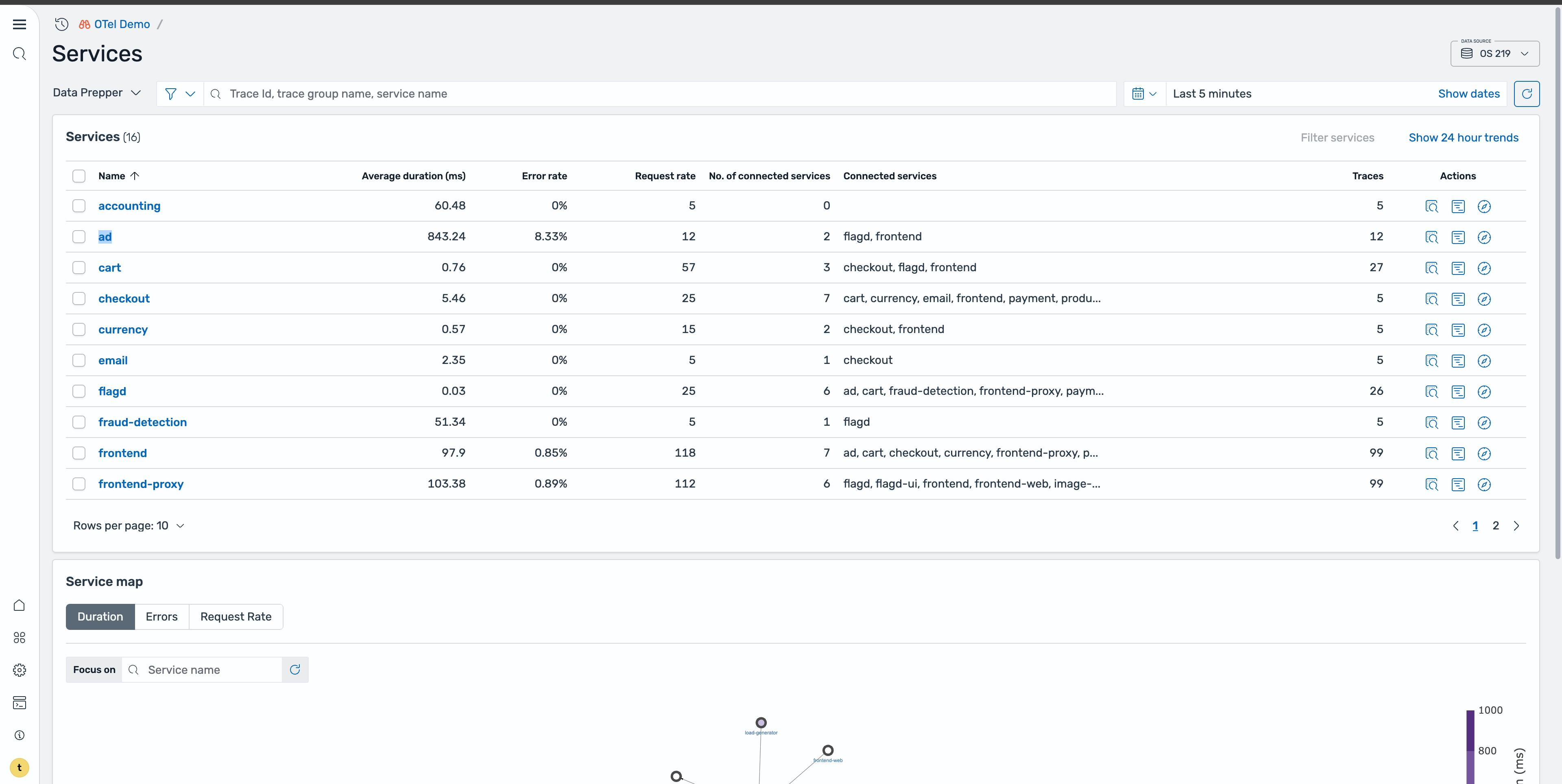This screenshot has width=1562, height=784.
Task: Open the accounting service link
Action: pyautogui.click(x=129, y=205)
